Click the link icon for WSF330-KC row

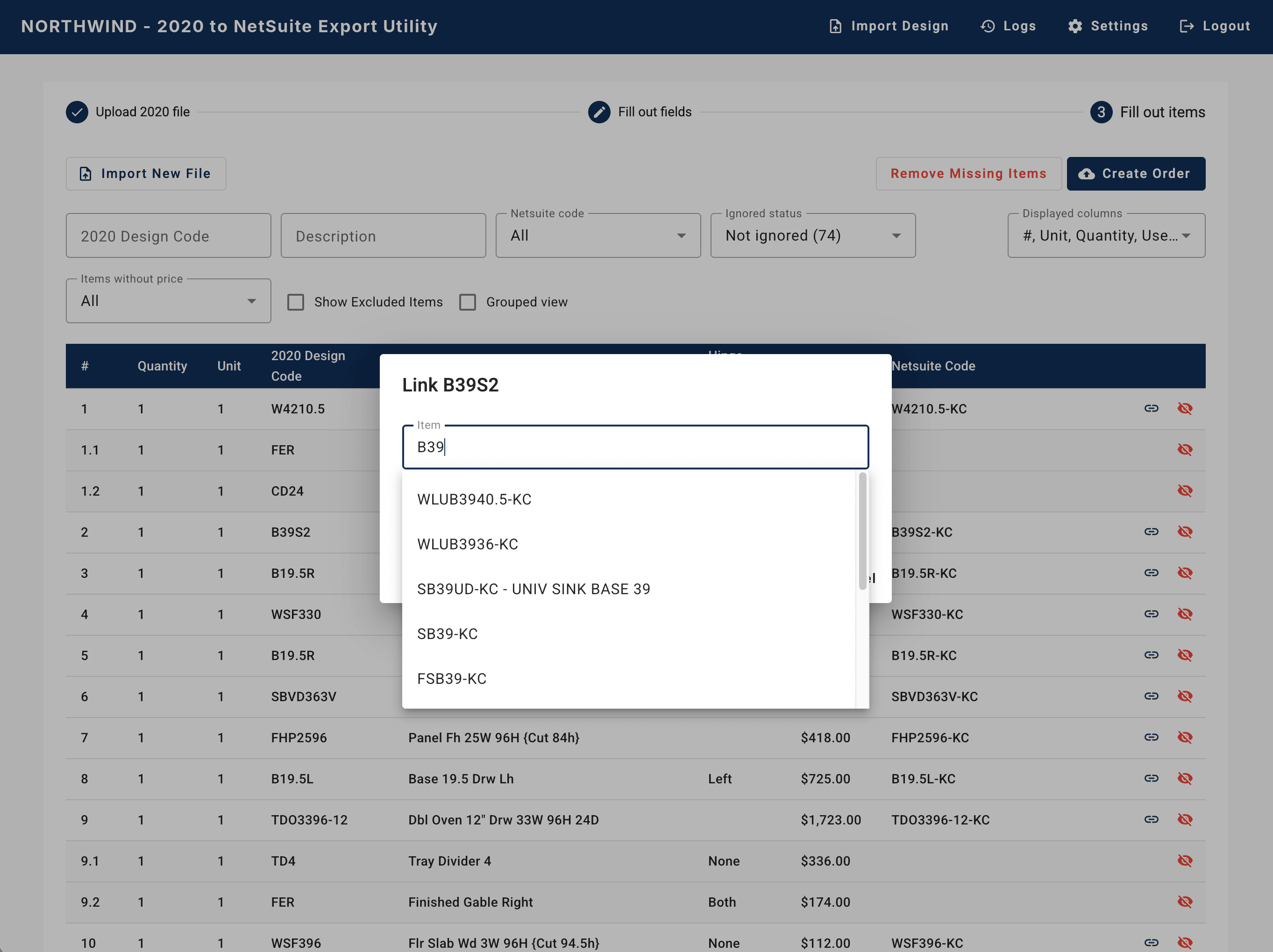click(x=1151, y=613)
